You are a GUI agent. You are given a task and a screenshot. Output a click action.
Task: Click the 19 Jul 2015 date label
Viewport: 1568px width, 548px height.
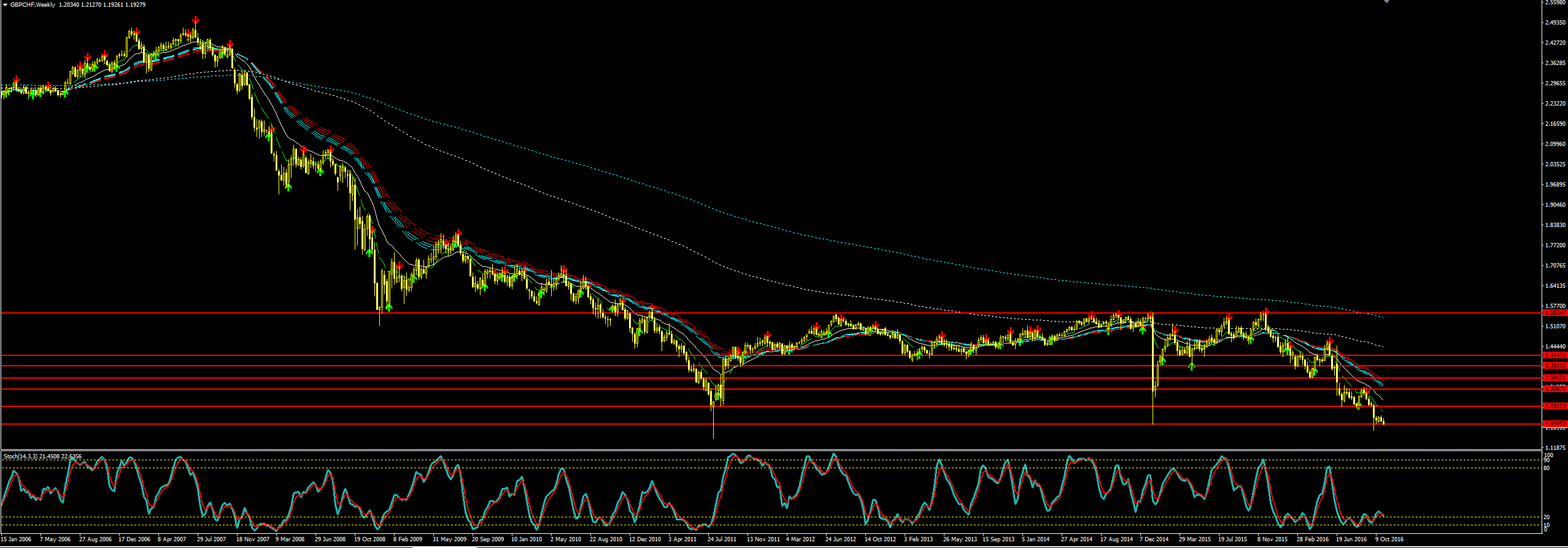tap(1233, 539)
